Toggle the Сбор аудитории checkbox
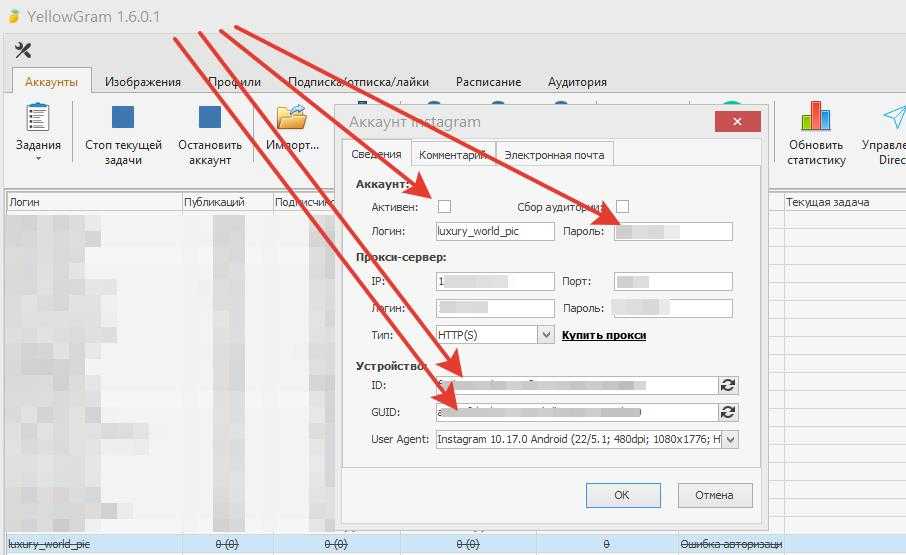 click(x=622, y=206)
